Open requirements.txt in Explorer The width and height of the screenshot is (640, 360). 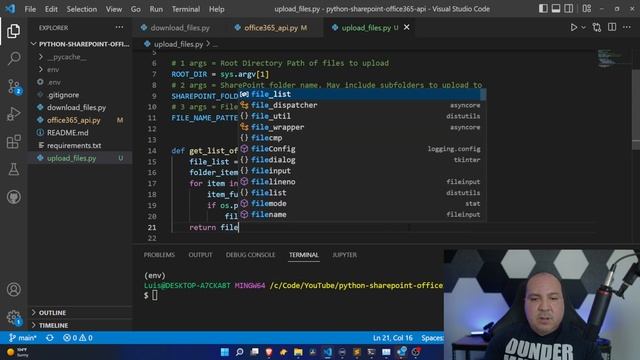[x=80, y=145]
